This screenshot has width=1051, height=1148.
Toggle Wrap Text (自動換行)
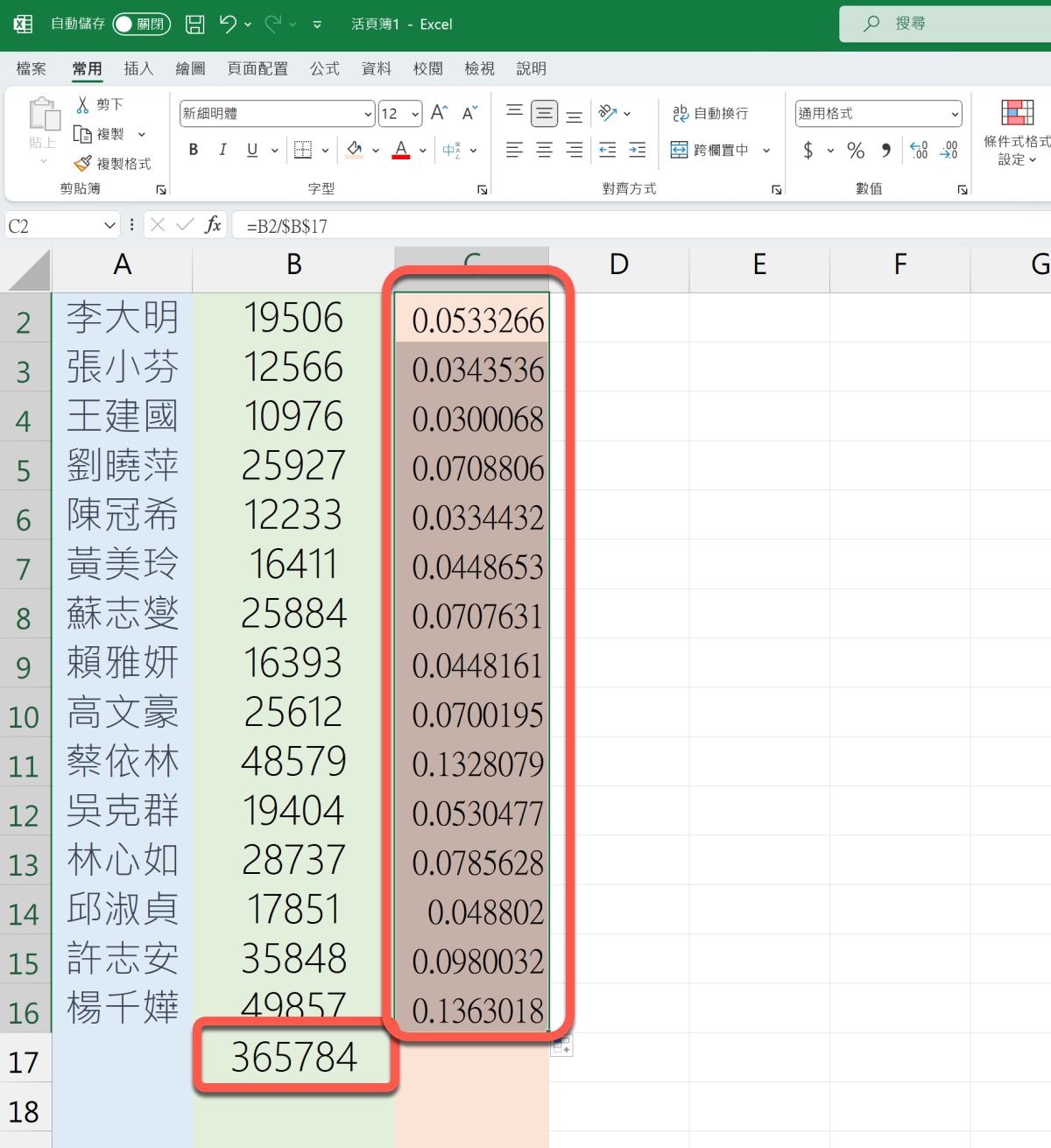tap(710, 113)
